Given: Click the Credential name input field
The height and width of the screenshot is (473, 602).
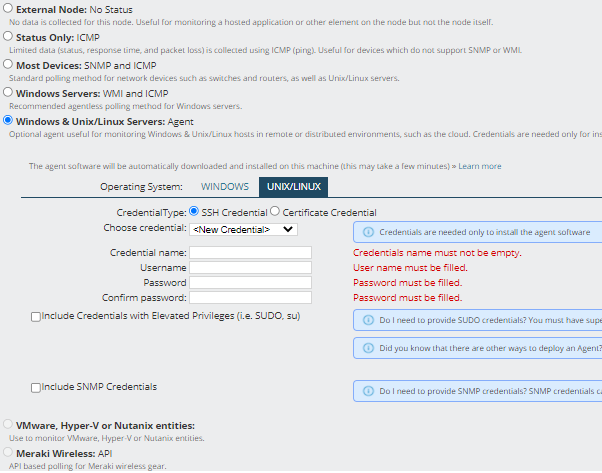Looking at the screenshot, I should [250, 253].
